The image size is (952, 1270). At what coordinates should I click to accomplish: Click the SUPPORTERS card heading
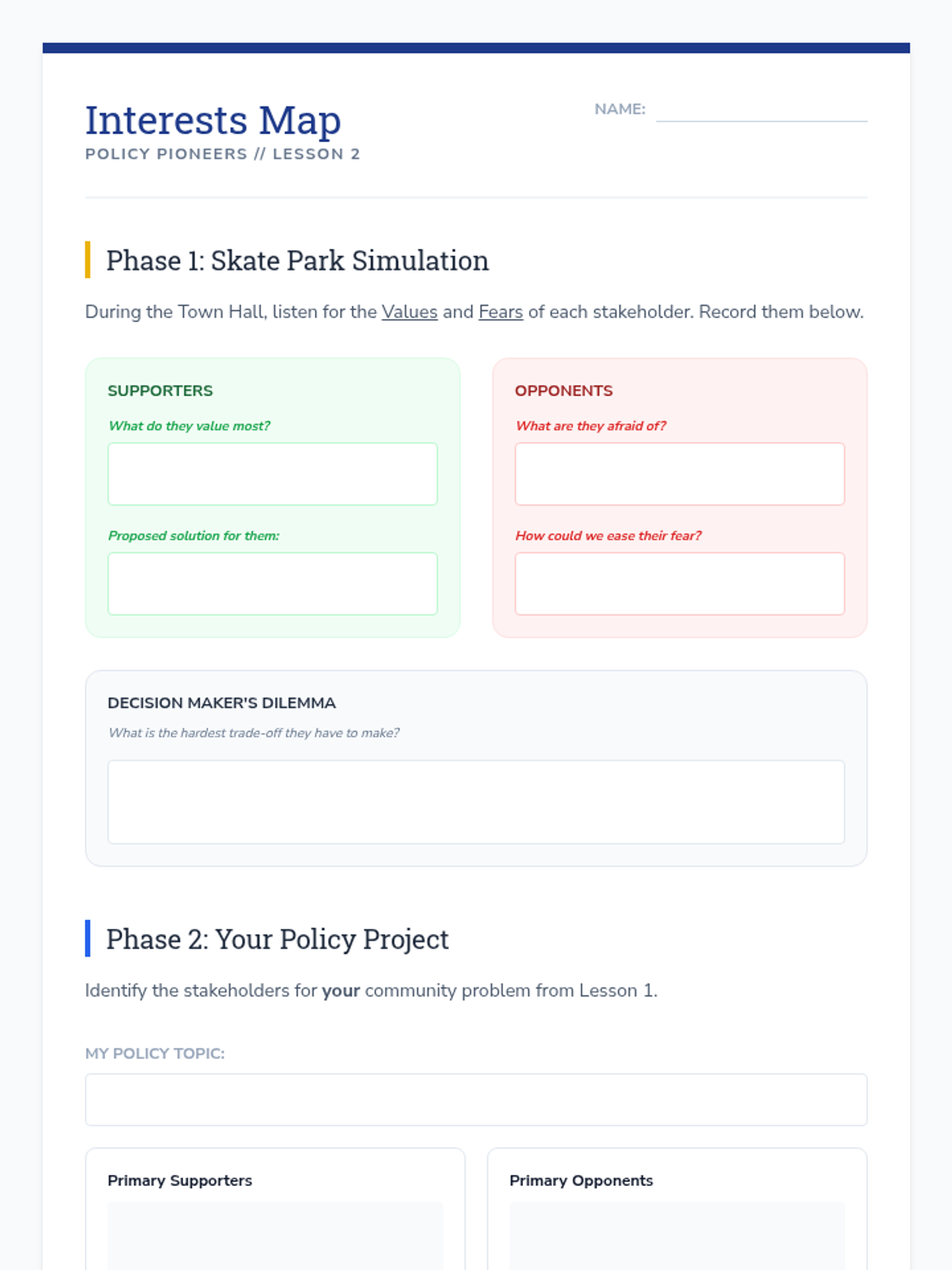[160, 391]
